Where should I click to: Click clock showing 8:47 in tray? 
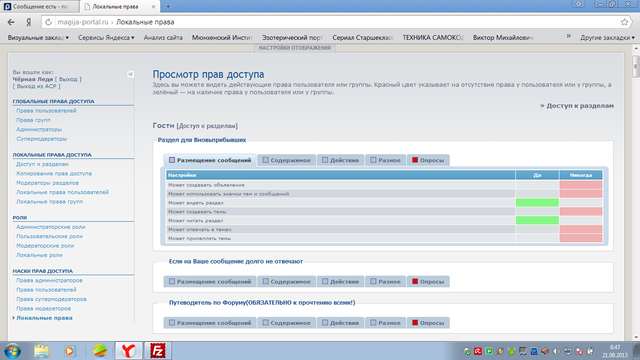[615, 347]
